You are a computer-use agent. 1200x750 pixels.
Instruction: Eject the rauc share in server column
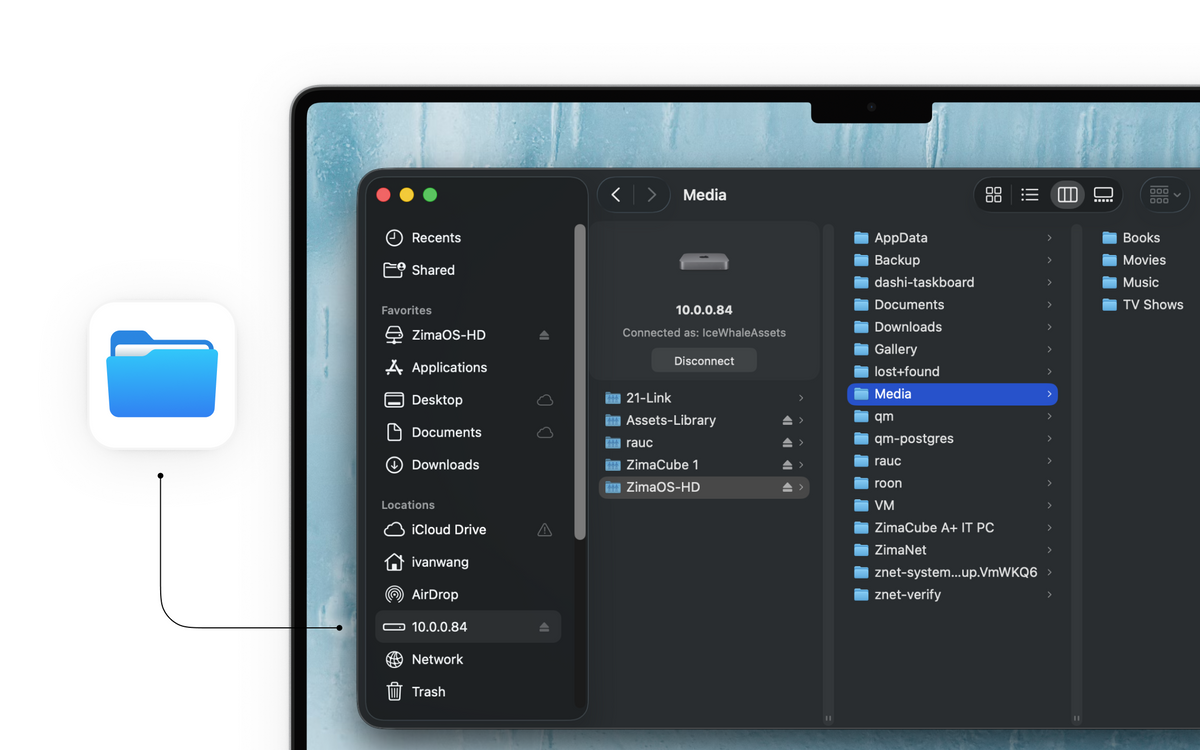(x=787, y=443)
